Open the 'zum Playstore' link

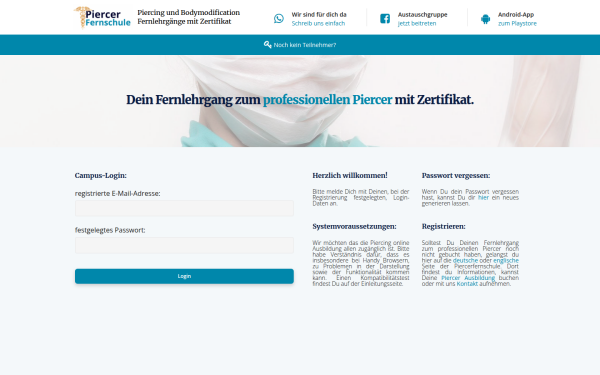click(517, 23)
